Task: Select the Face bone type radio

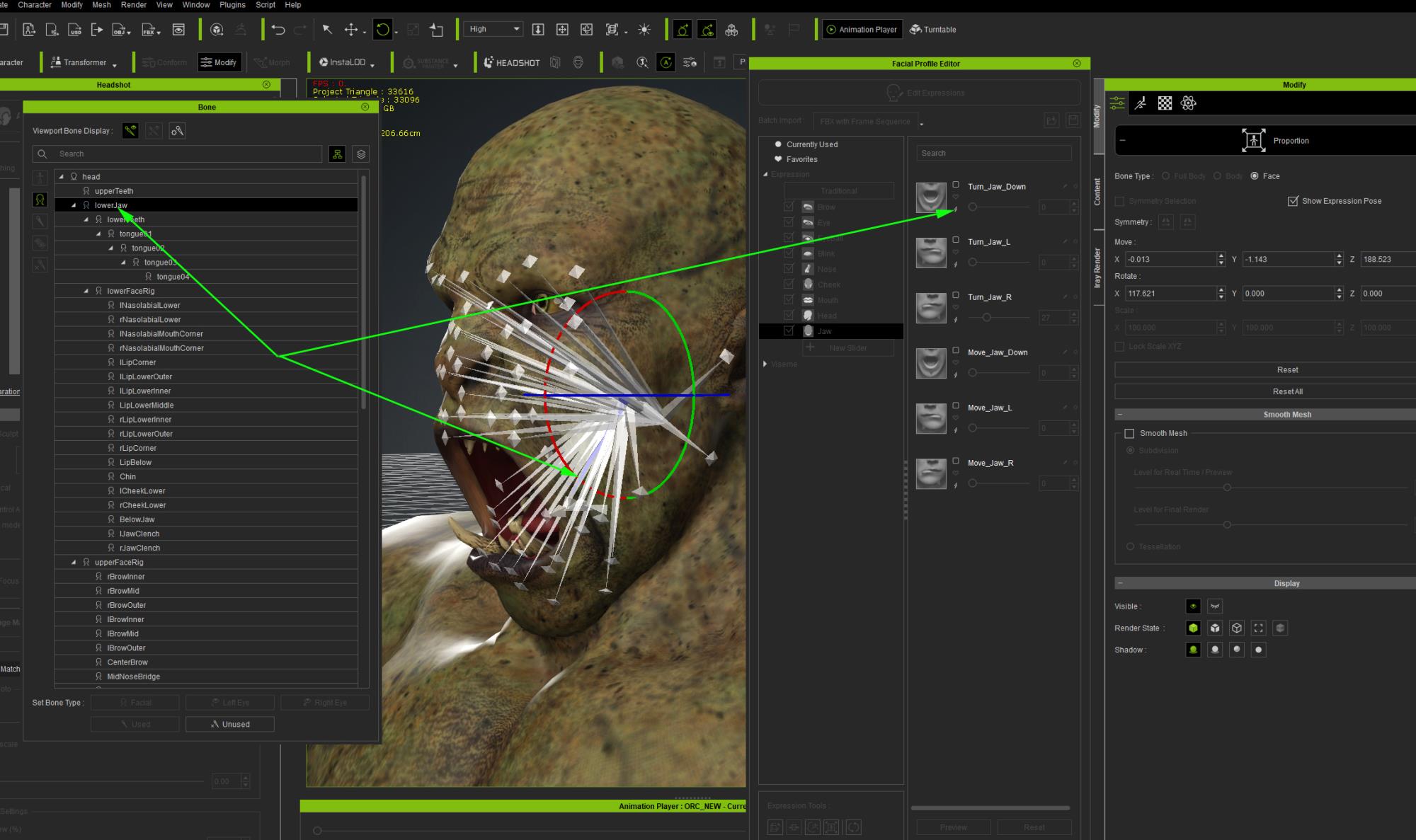Action: (x=1255, y=176)
